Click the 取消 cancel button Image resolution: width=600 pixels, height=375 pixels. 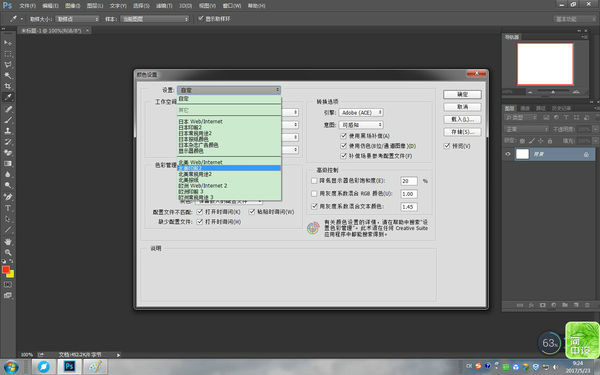point(462,107)
